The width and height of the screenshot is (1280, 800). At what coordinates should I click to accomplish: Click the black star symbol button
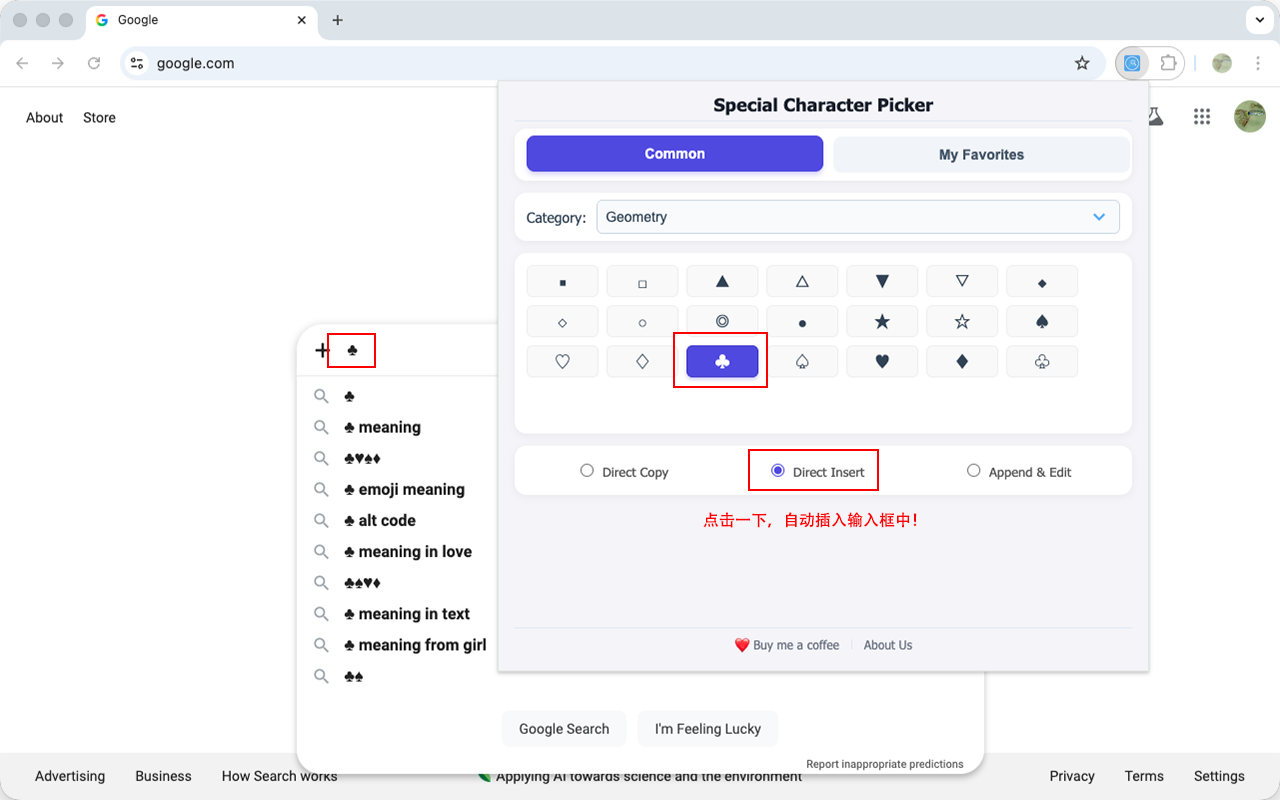point(882,321)
